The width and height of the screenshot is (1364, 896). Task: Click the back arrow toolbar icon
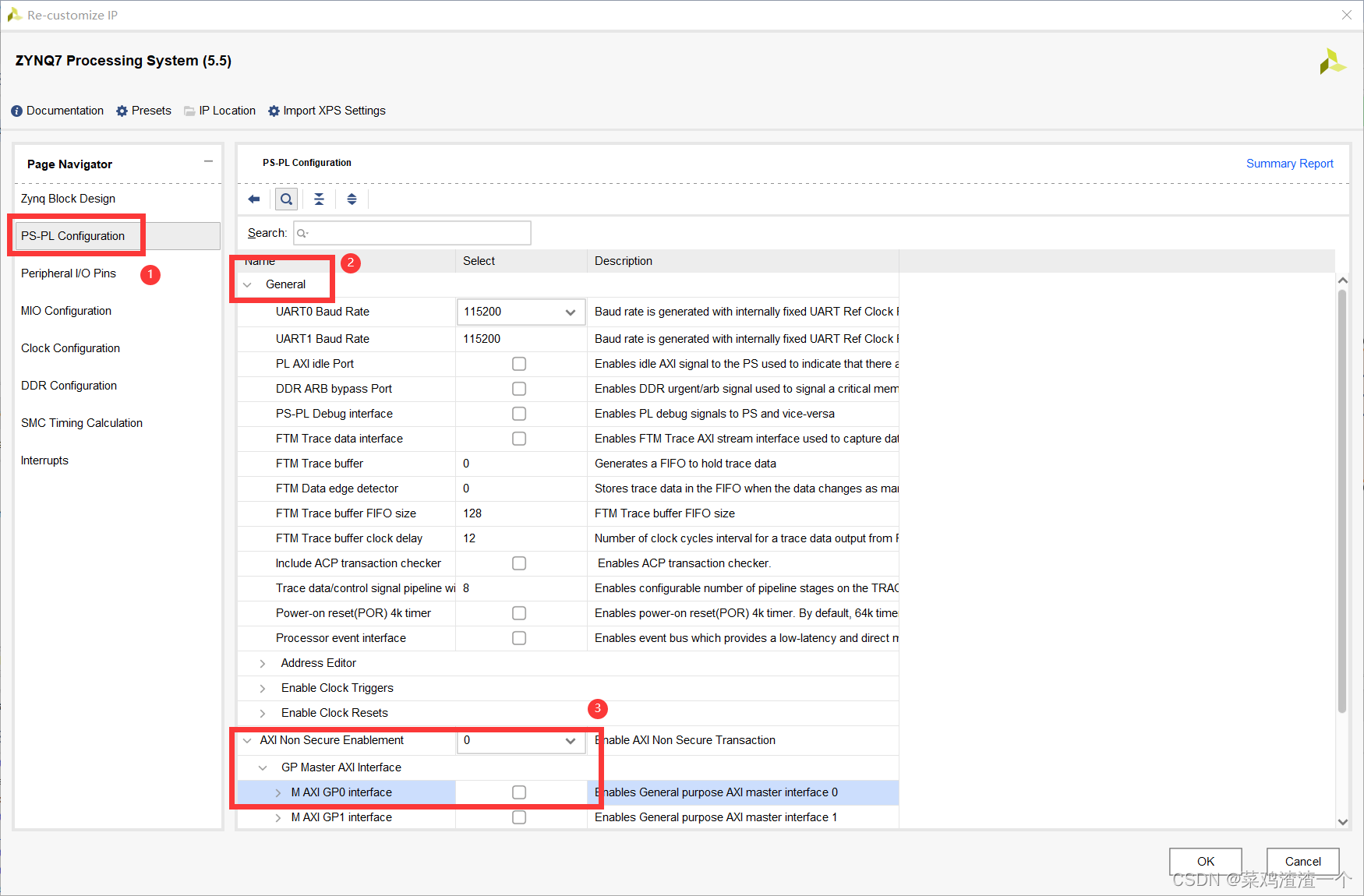pyautogui.click(x=254, y=199)
